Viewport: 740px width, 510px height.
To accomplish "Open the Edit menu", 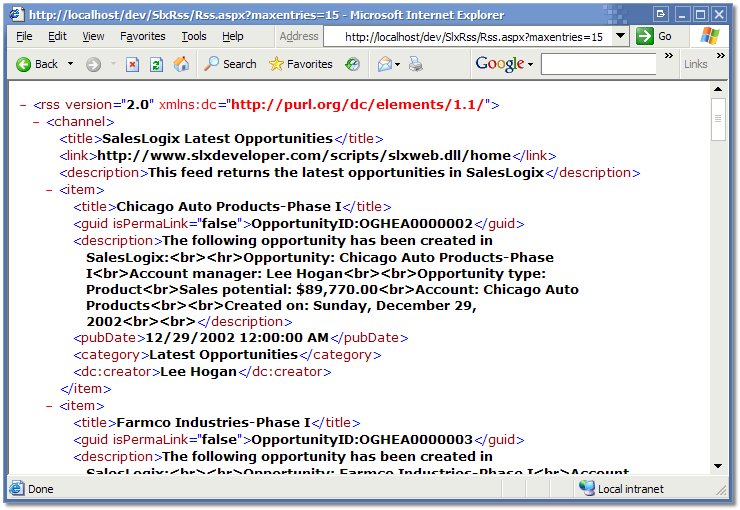I will tap(57, 36).
